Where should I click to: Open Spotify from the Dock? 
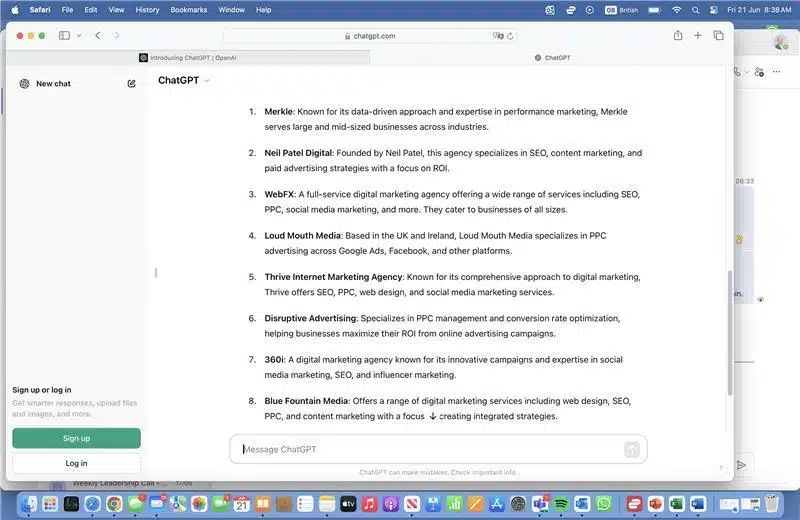(561, 504)
